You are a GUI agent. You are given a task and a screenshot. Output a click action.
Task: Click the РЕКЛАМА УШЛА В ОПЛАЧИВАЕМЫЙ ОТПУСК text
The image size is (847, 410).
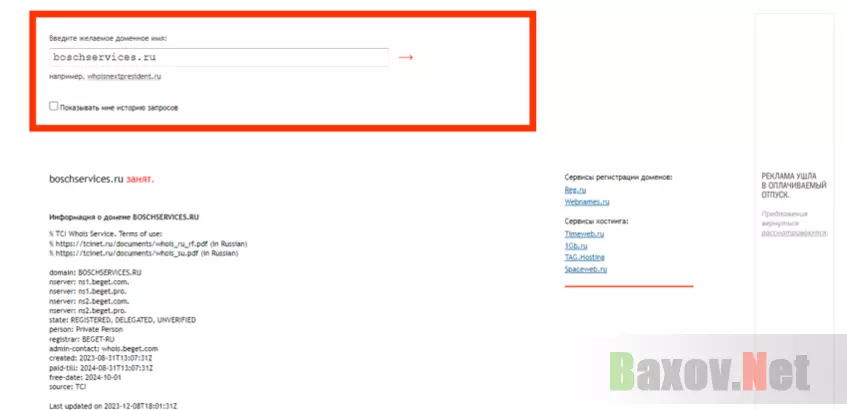(794, 185)
